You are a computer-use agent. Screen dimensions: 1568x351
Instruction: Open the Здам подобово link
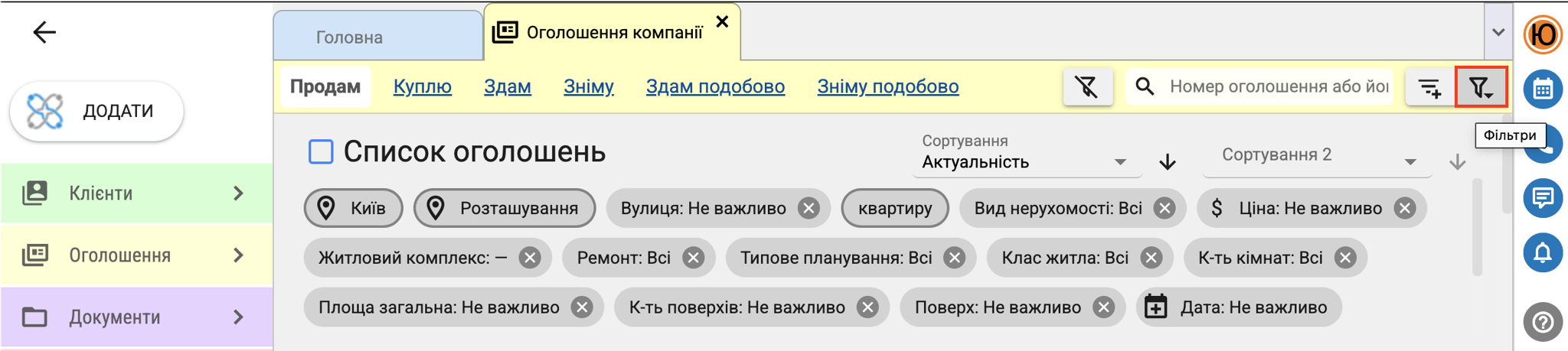[x=715, y=86]
